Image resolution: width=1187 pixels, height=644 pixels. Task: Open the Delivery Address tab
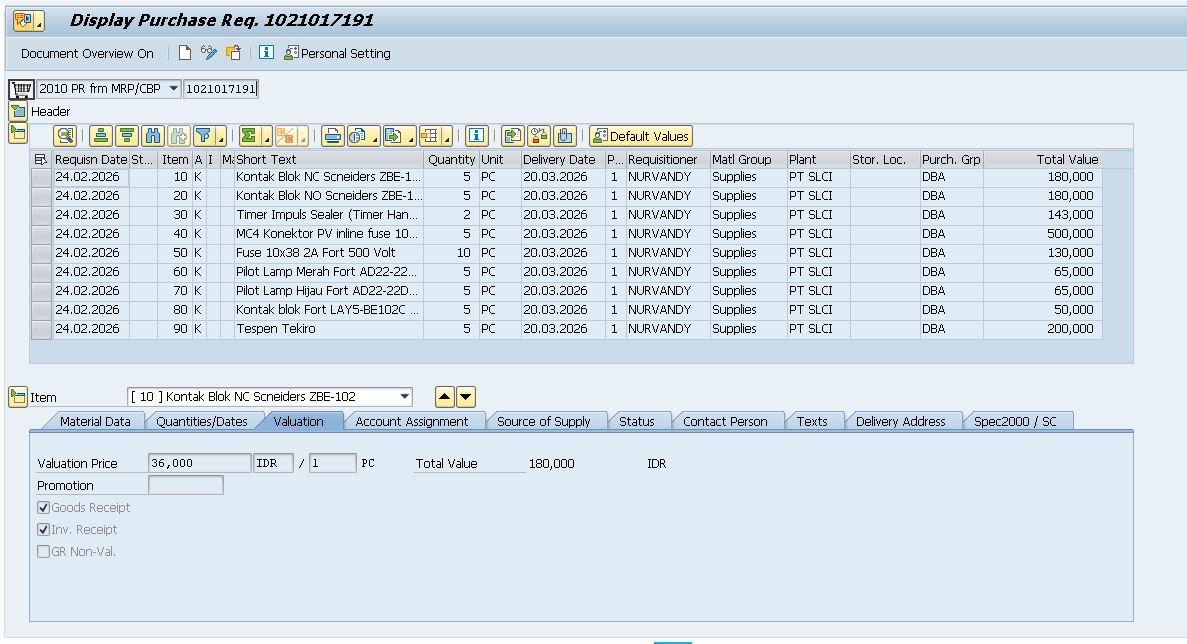[x=900, y=422]
